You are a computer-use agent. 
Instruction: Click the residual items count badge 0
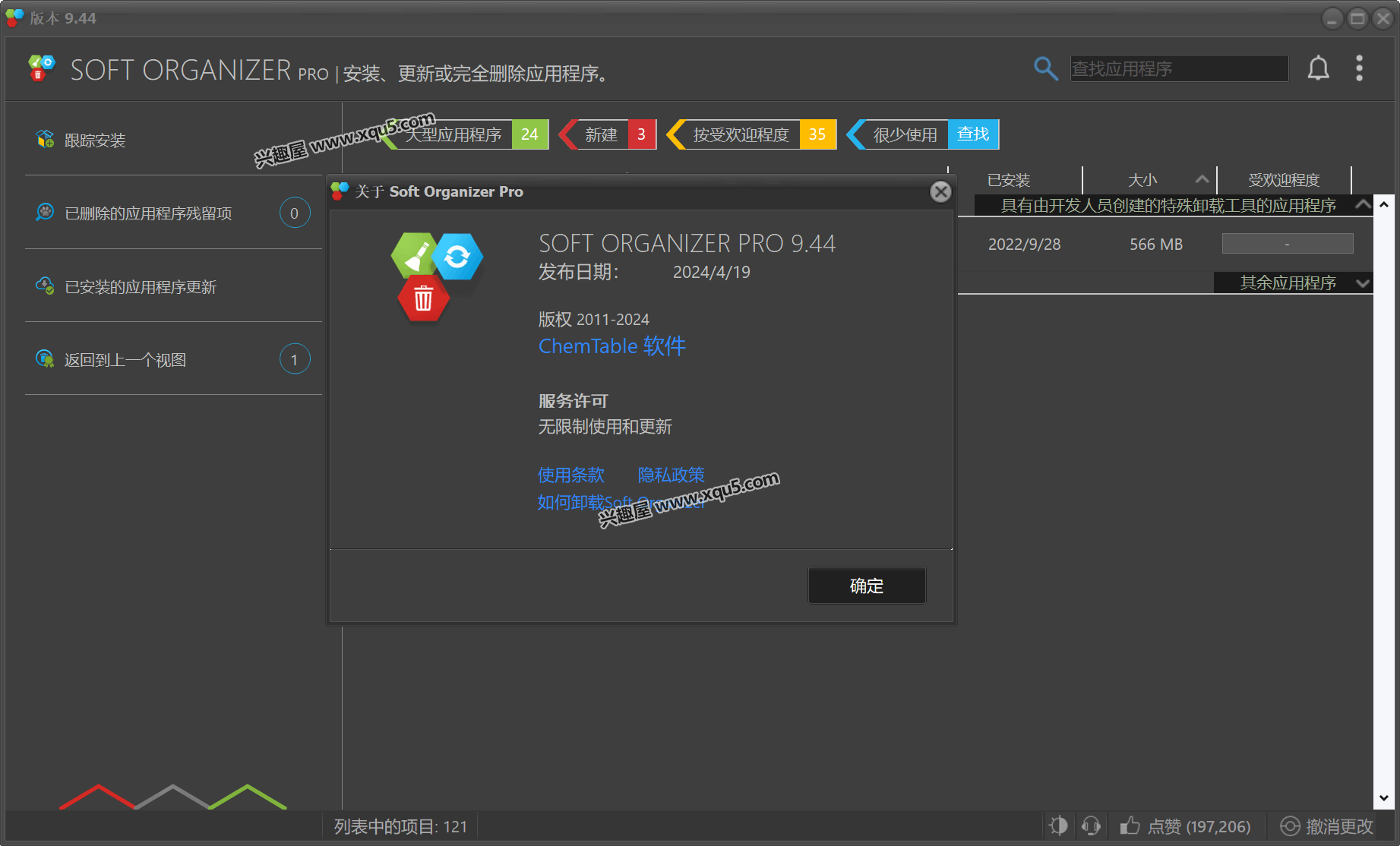pyautogui.click(x=295, y=213)
